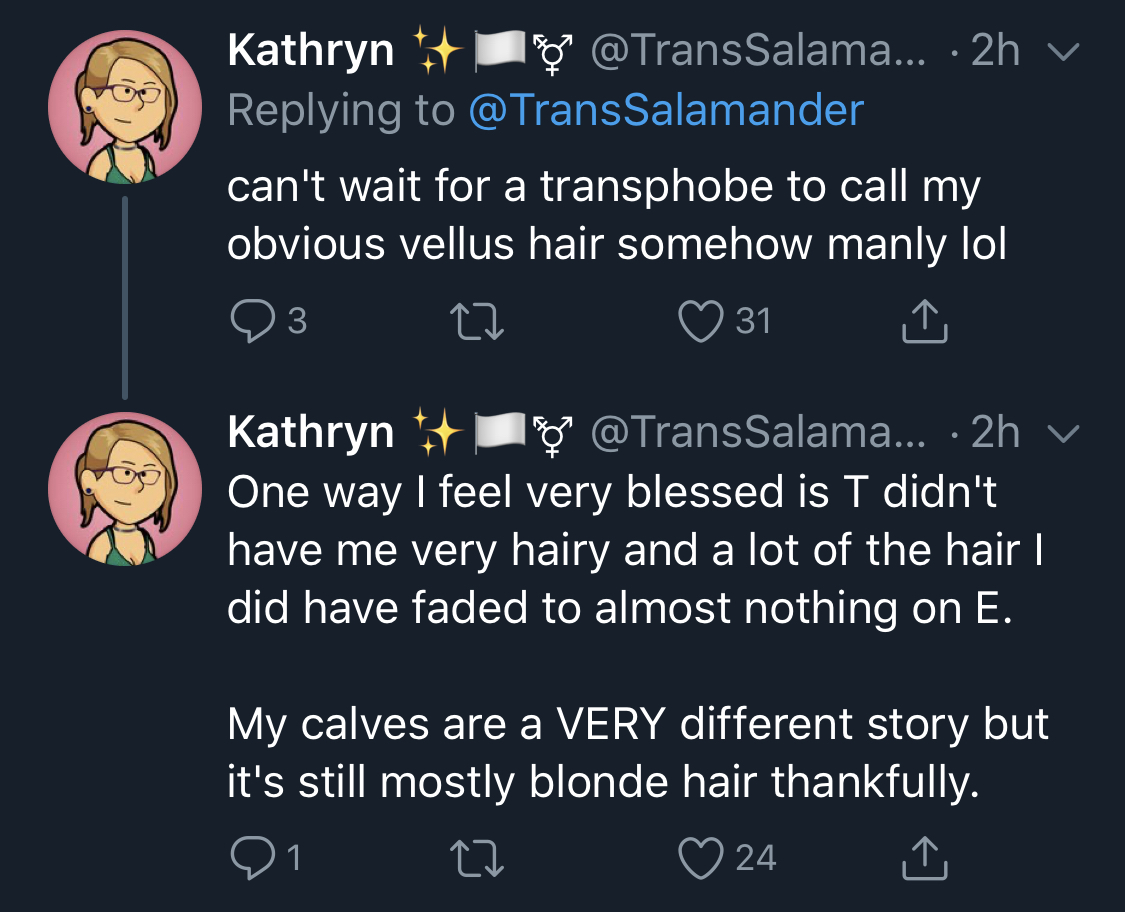Like the first tweet with 31 likes
The image size is (1125, 912).
[701, 321]
